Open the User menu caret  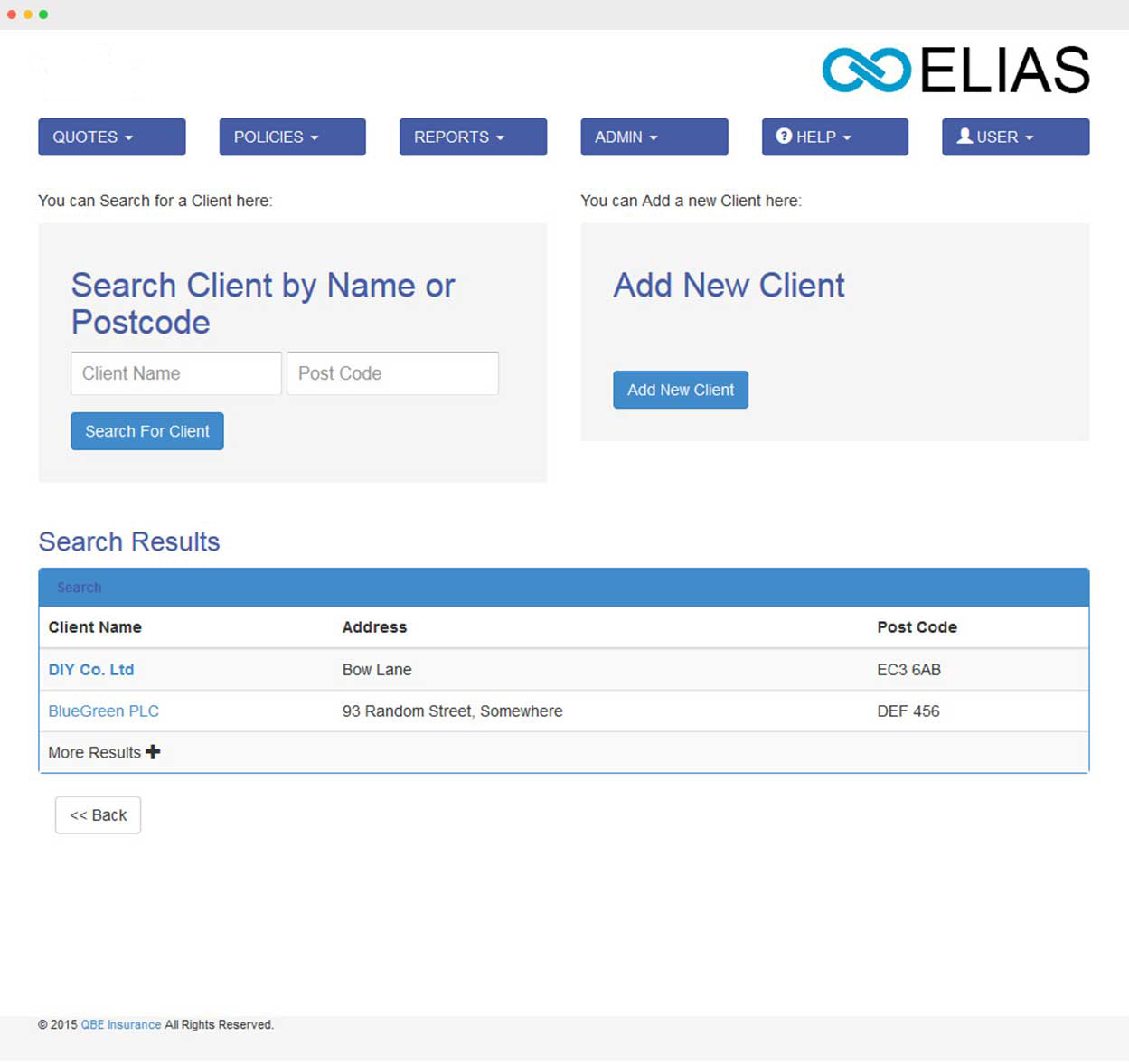(1029, 137)
